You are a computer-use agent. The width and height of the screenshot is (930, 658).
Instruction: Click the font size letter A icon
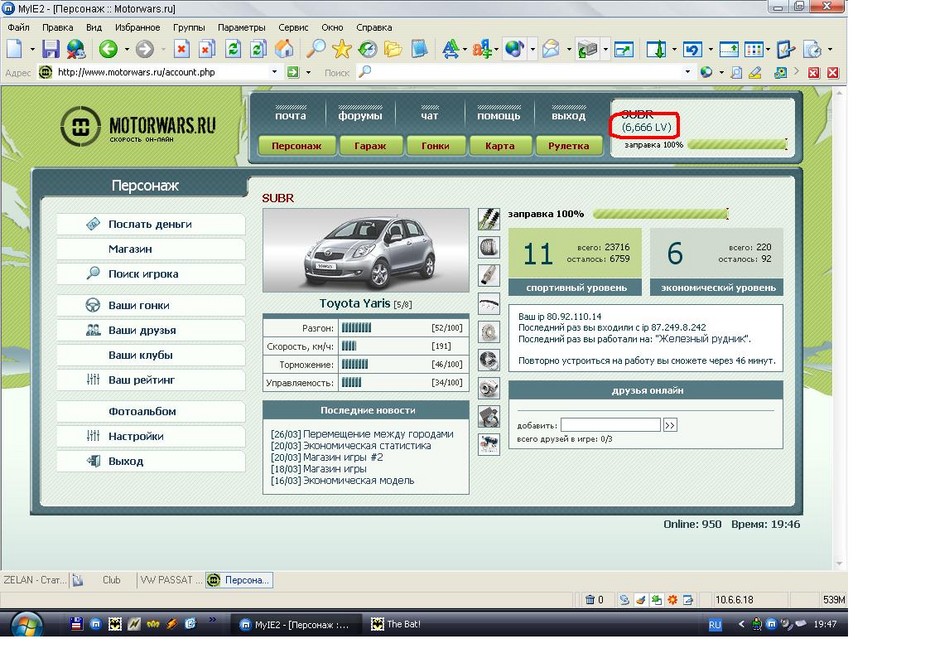click(450, 49)
